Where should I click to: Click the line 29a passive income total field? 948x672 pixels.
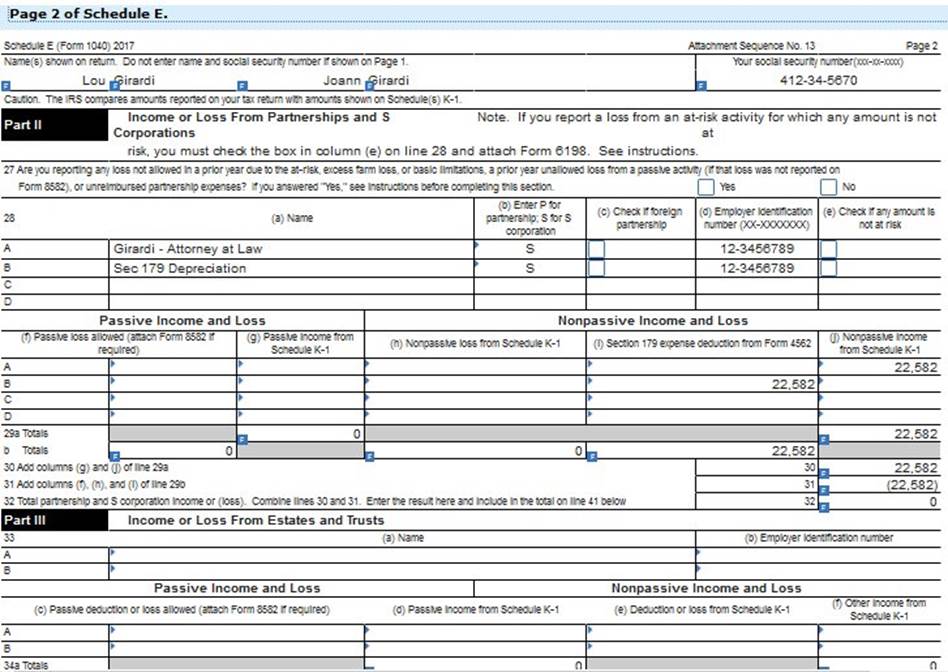(300, 433)
